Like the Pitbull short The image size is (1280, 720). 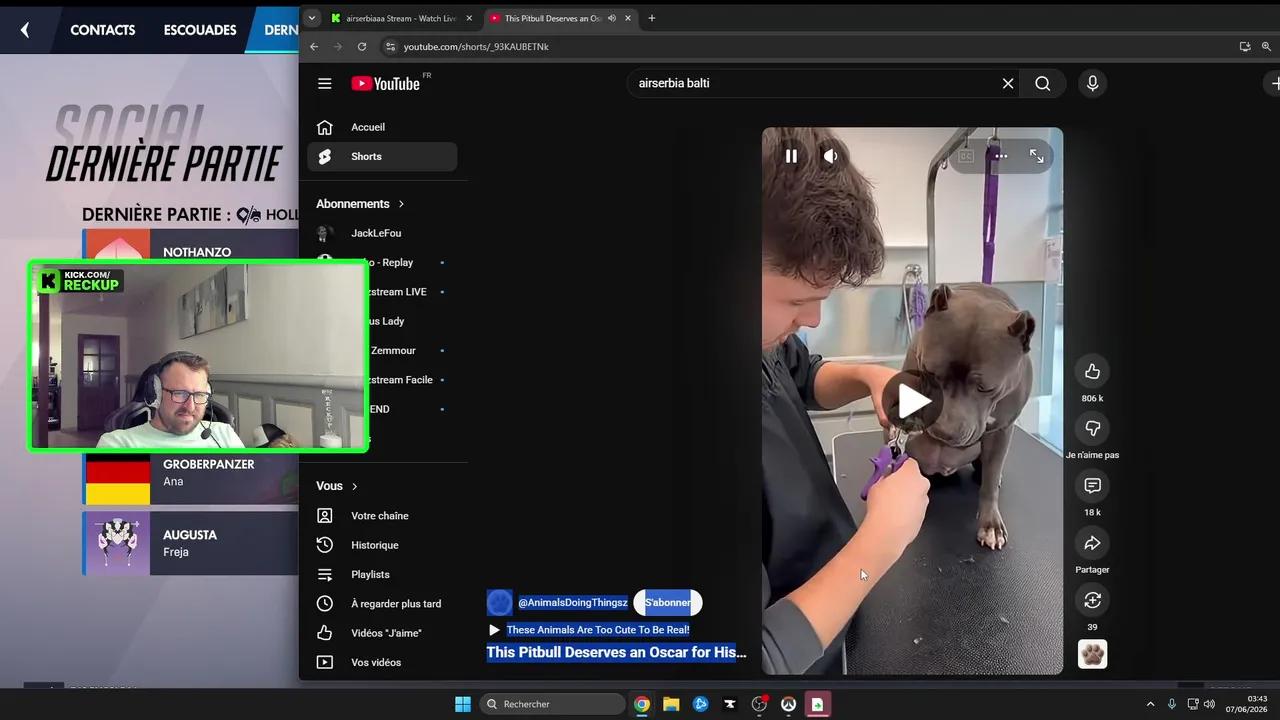coord(1092,372)
